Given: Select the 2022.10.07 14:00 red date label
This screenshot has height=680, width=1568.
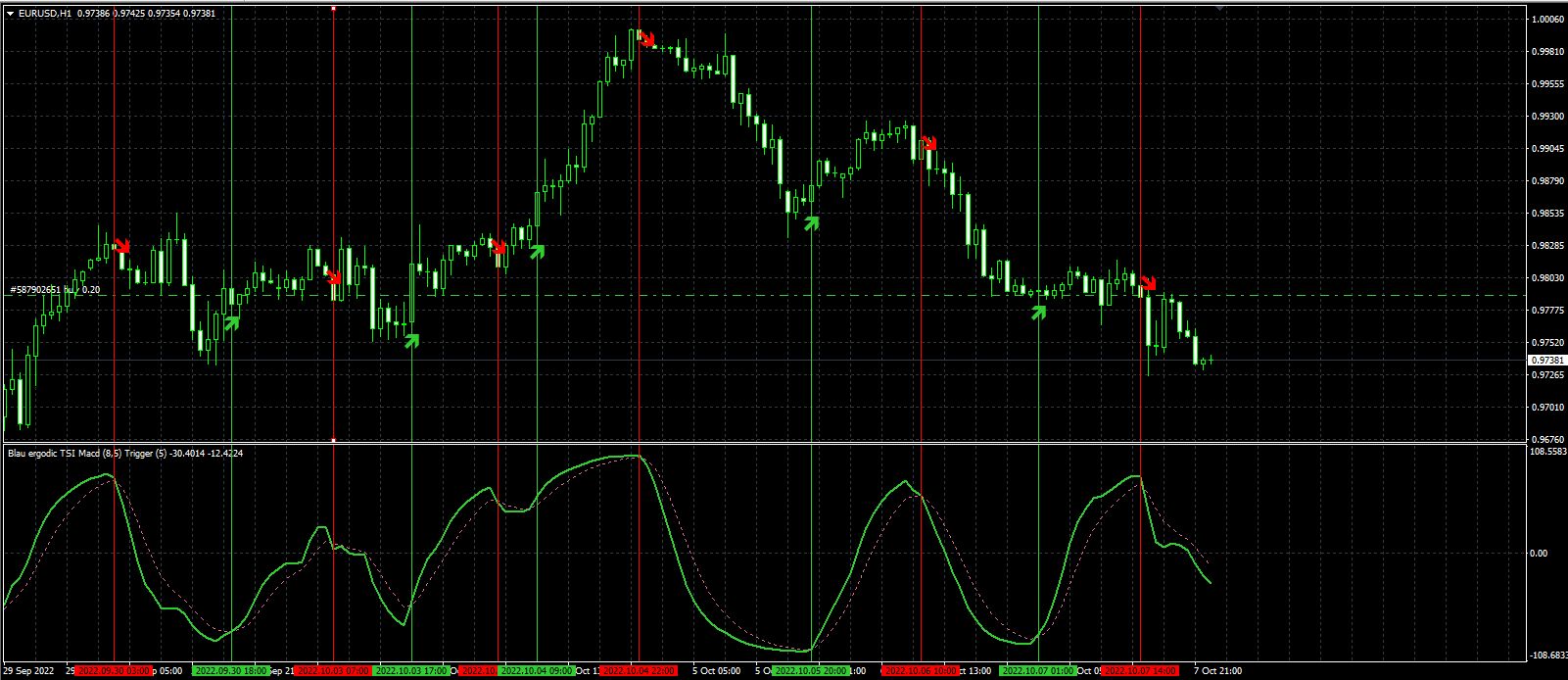Looking at the screenshot, I should coord(1140,671).
